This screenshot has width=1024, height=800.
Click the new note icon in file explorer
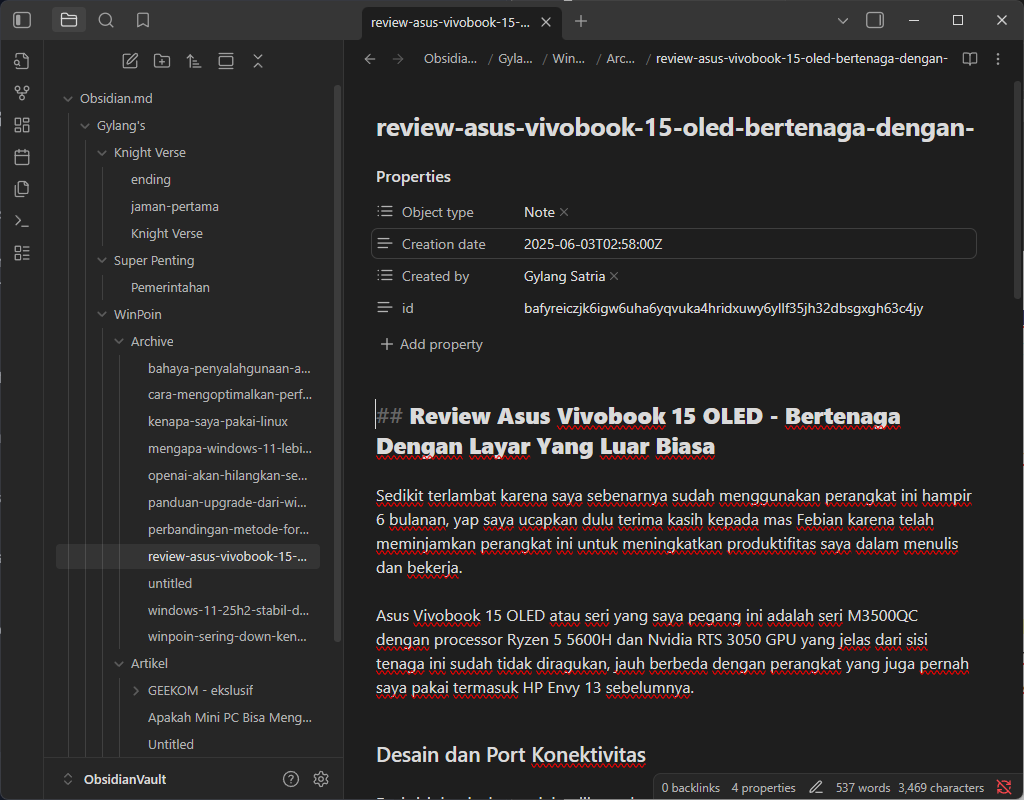point(130,61)
